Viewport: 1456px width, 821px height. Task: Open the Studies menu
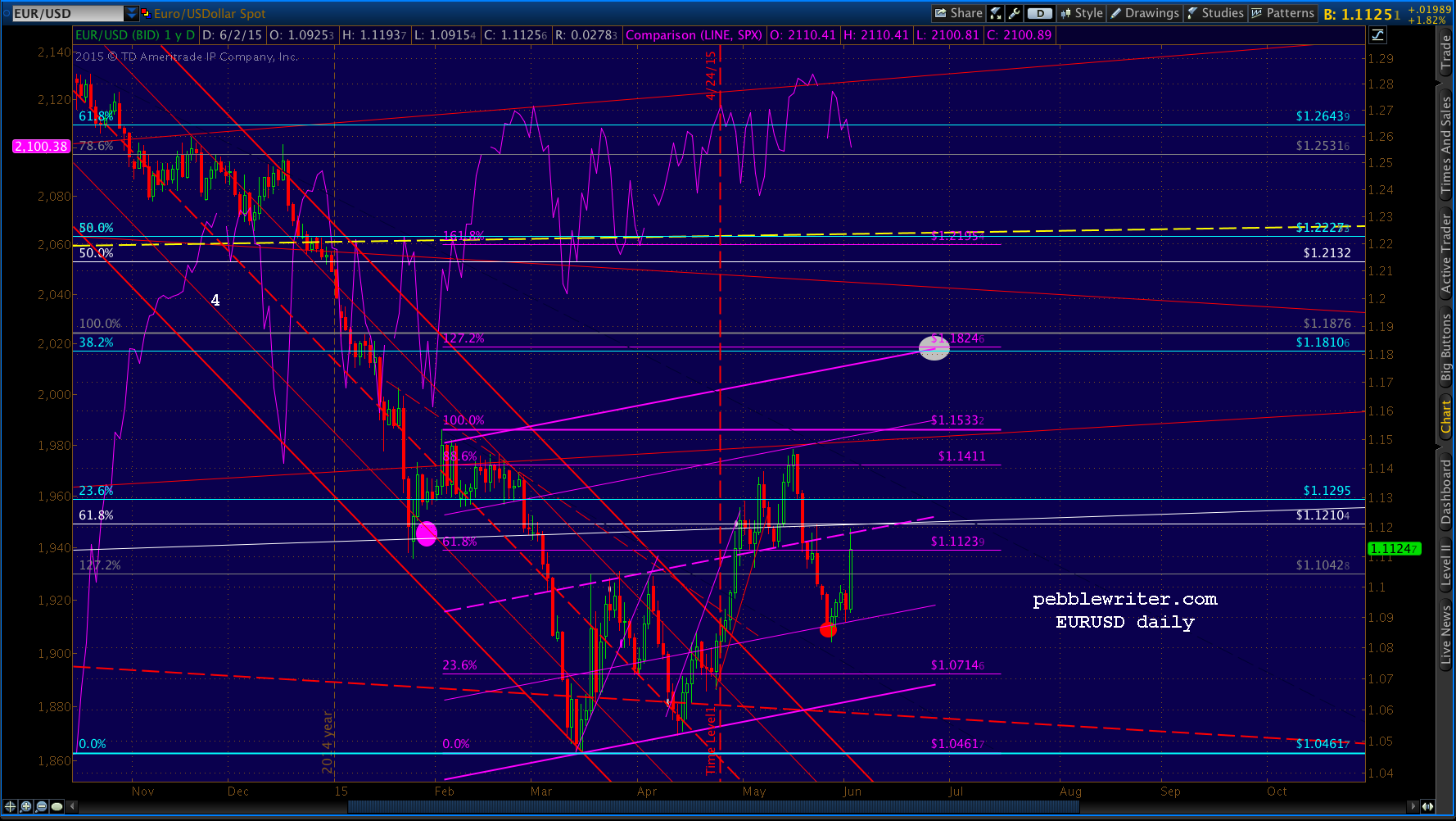pyautogui.click(x=1215, y=13)
